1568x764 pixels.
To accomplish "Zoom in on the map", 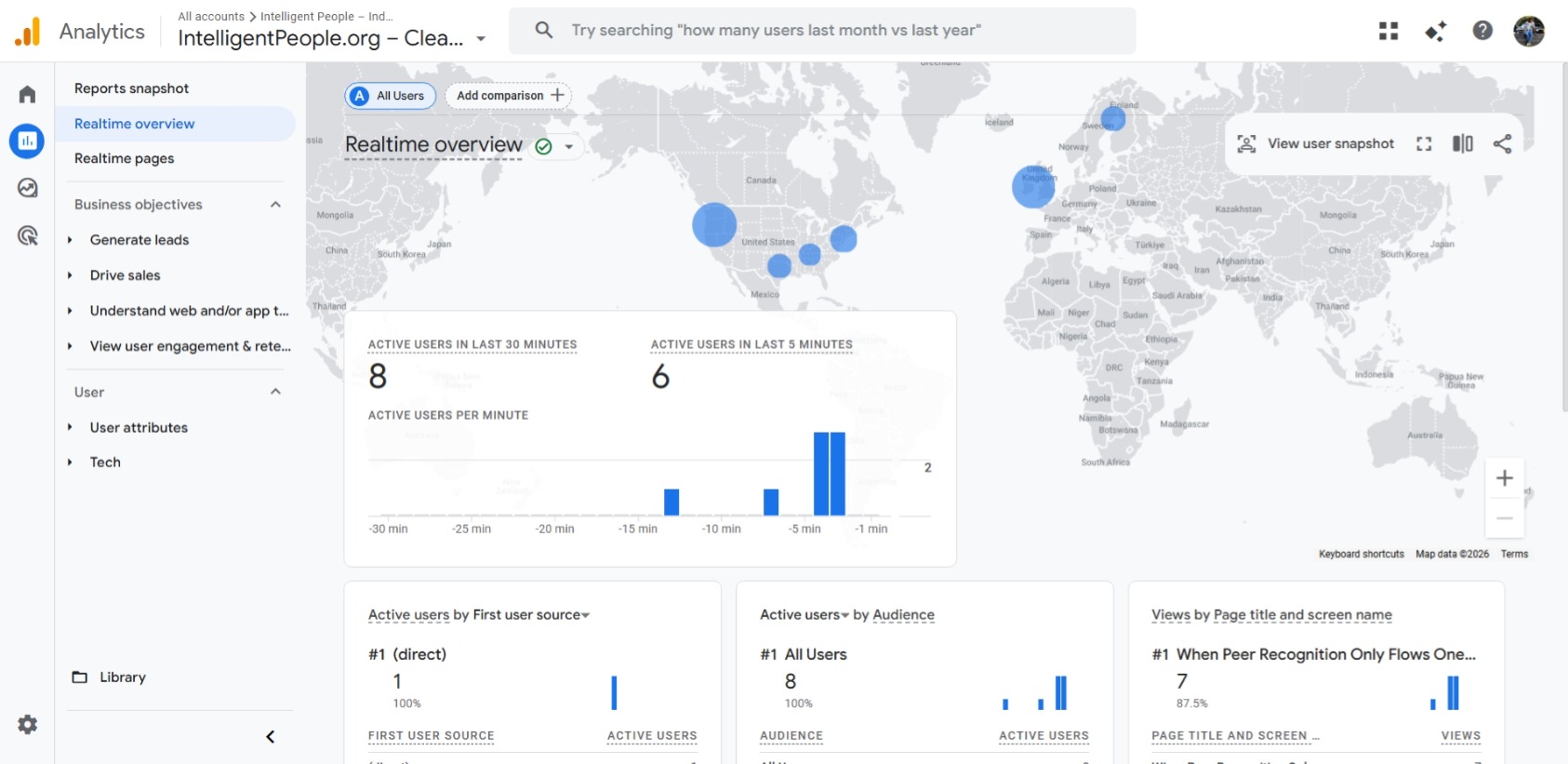I will pyautogui.click(x=1504, y=478).
